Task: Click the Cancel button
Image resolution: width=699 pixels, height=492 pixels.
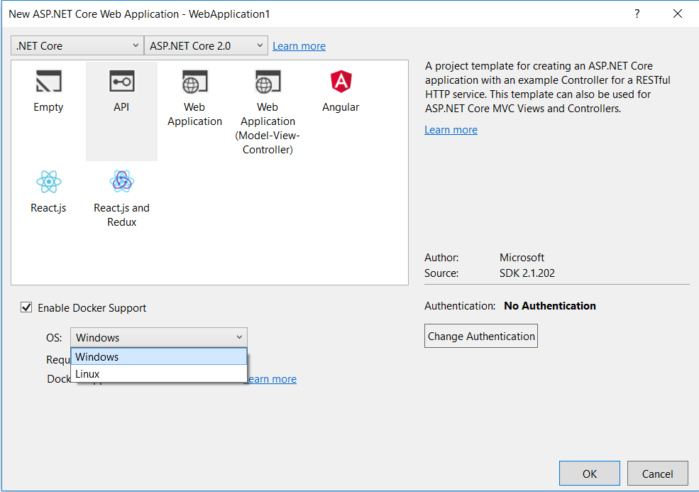Action: 658,473
